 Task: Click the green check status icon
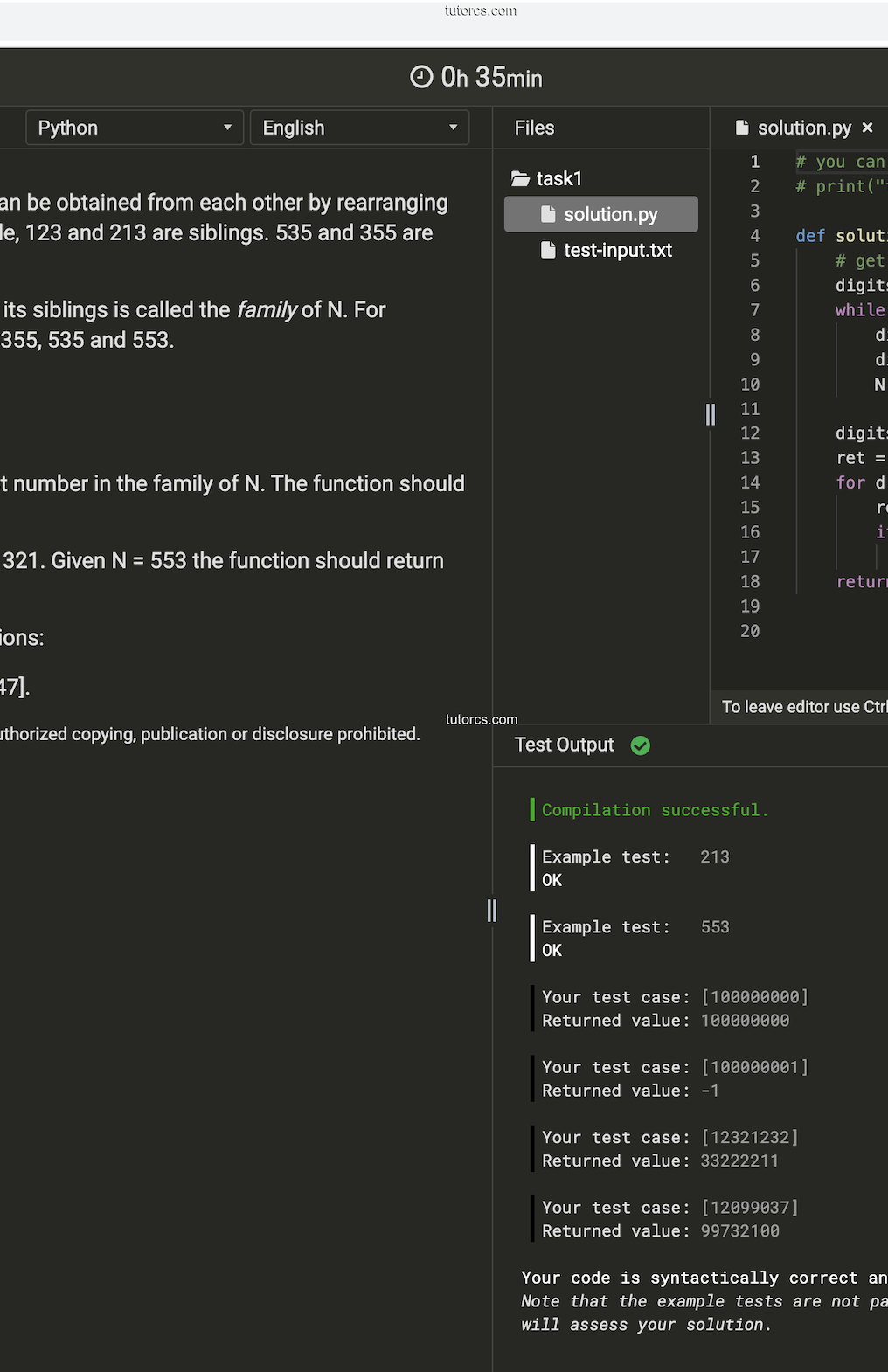(x=641, y=745)
